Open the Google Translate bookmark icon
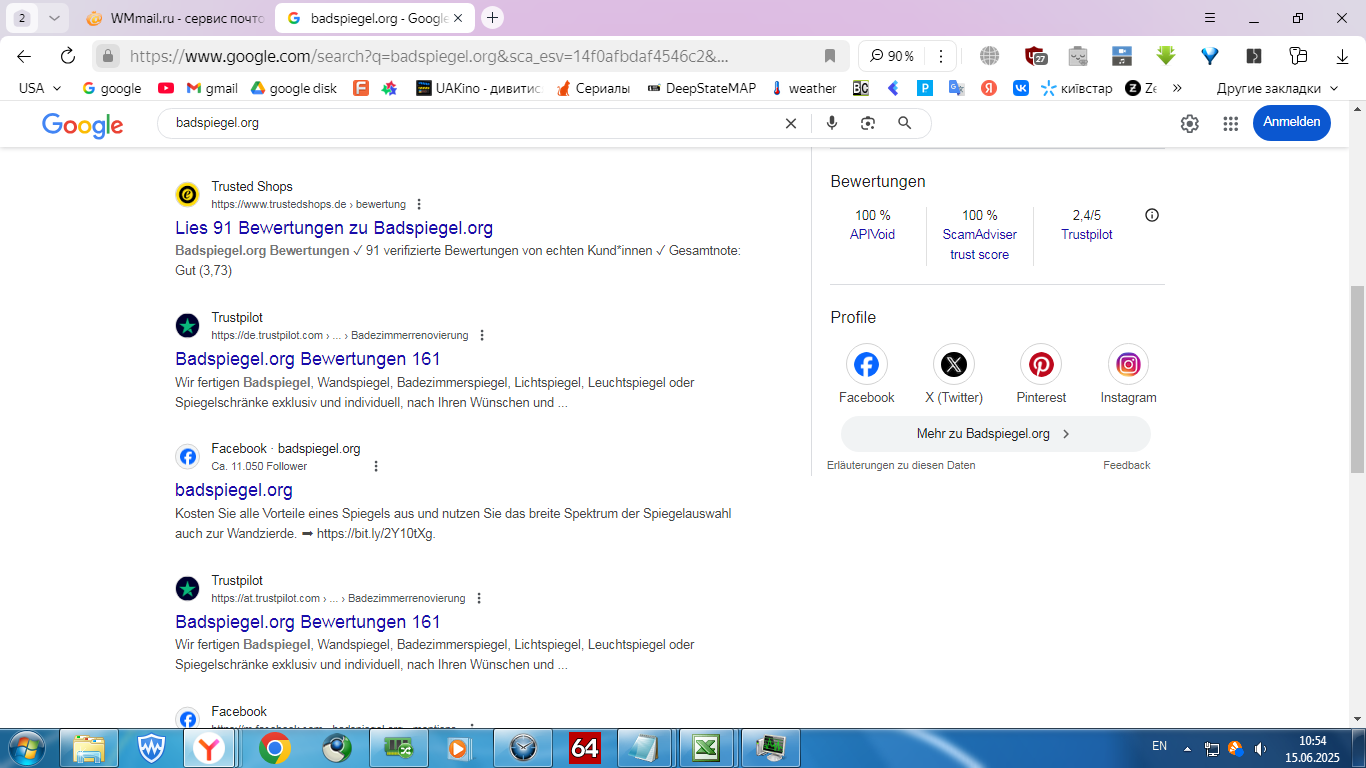The width and height of the screenshot is (1366, 768). [956, 88]
